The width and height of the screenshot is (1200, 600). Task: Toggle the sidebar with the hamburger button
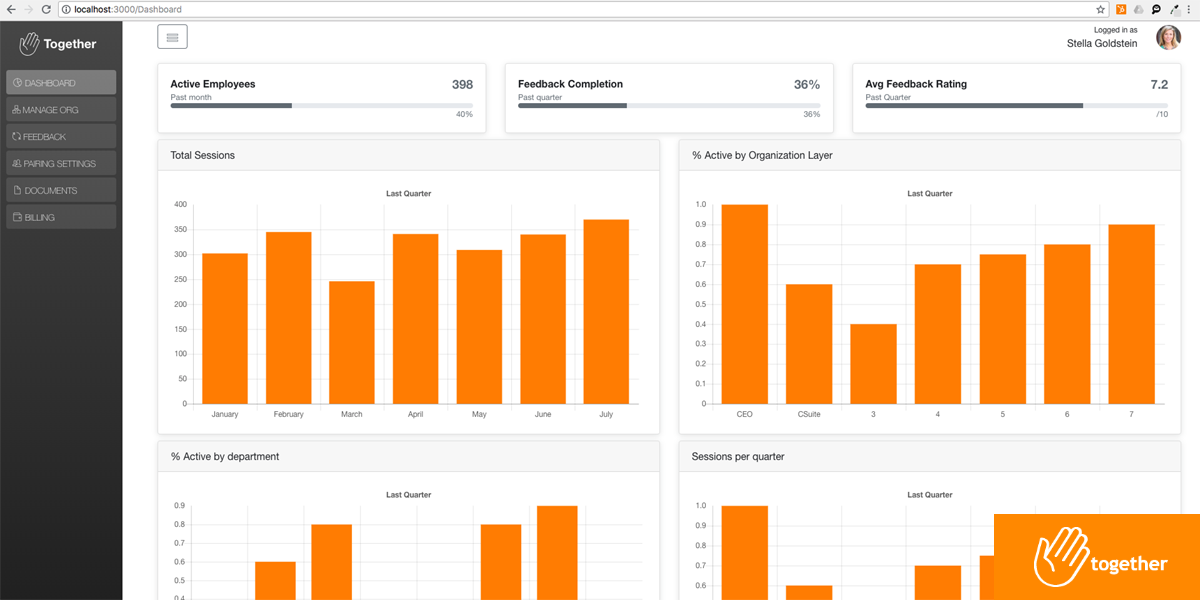tap(172, 37)
